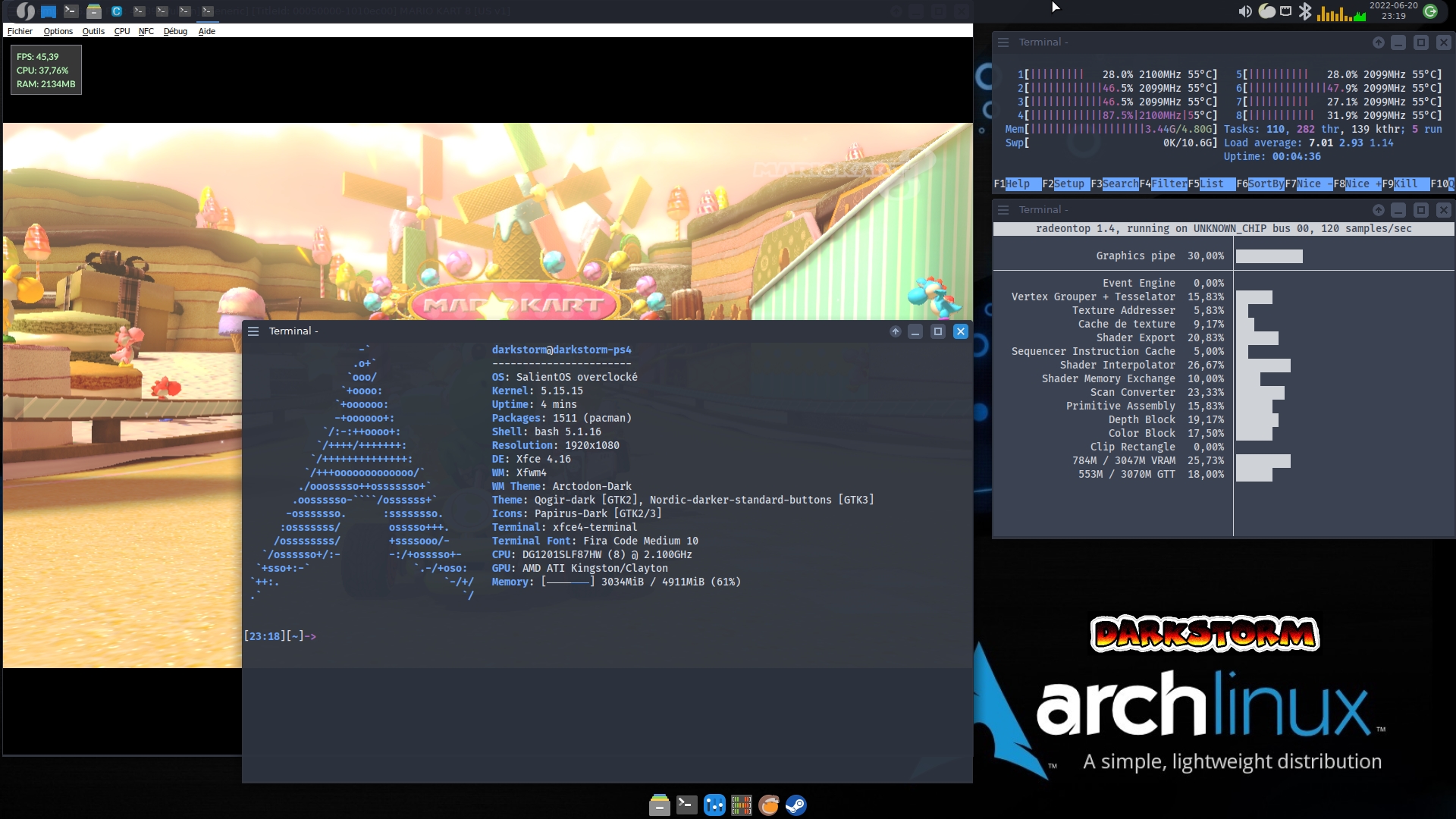Viewport: 1456px width, 819px height.
Task: Open the Fichier menu in Cemu
Action: point(20,31)
